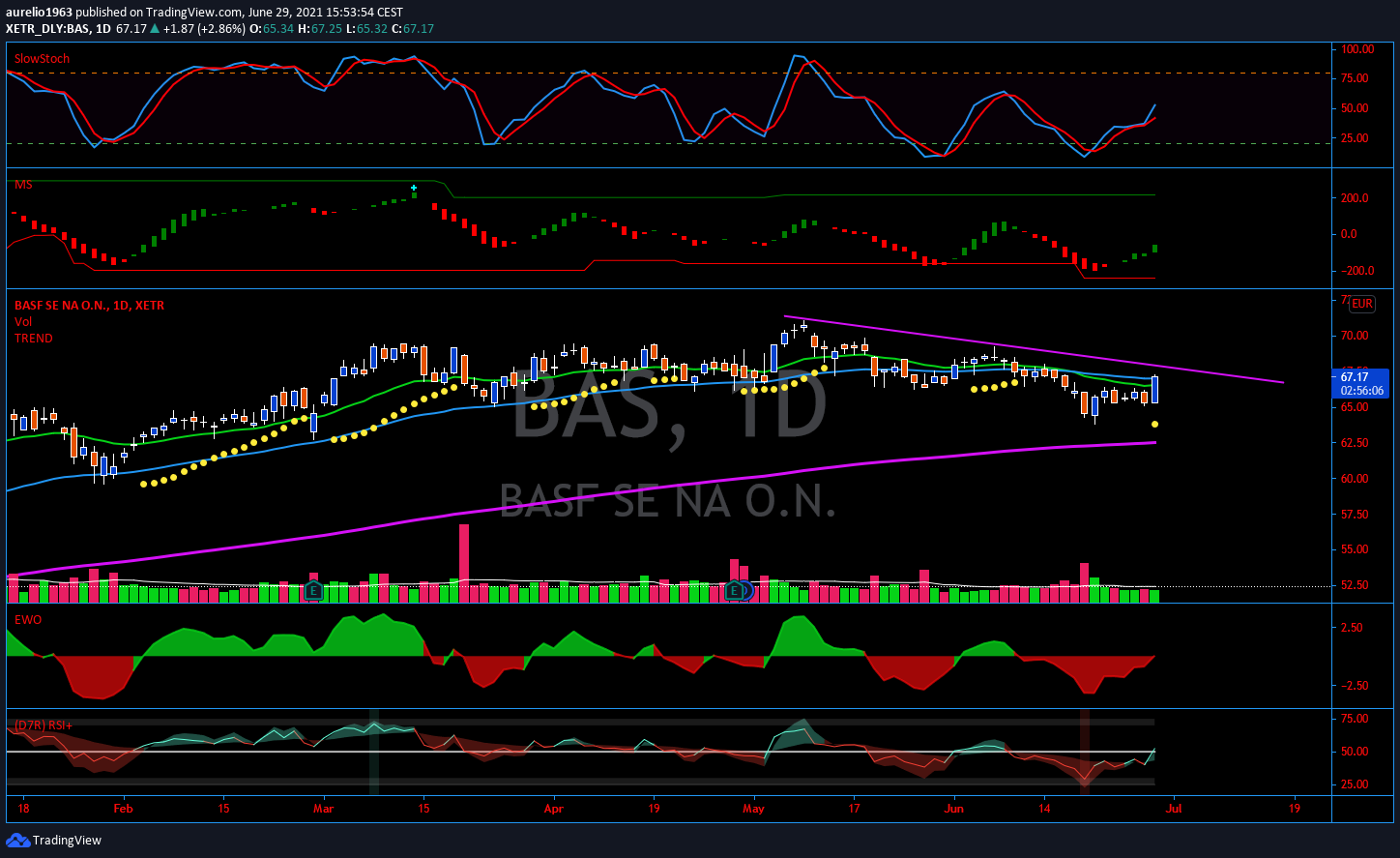Click the Vol indicator label
This screenshot has height=858, width=1400.
click(x=22, y=321)
